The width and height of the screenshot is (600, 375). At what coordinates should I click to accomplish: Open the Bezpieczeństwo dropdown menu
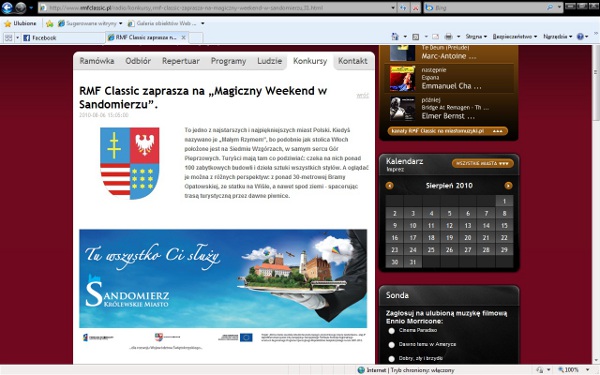pyautogui.click(x=515, y=37)
